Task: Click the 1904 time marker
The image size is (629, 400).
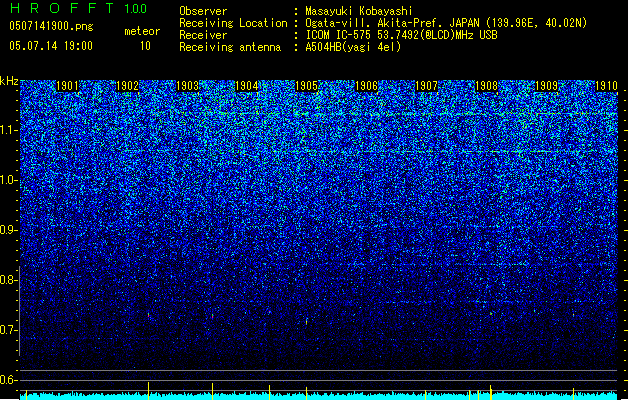Action: click(x=246, y=86)
